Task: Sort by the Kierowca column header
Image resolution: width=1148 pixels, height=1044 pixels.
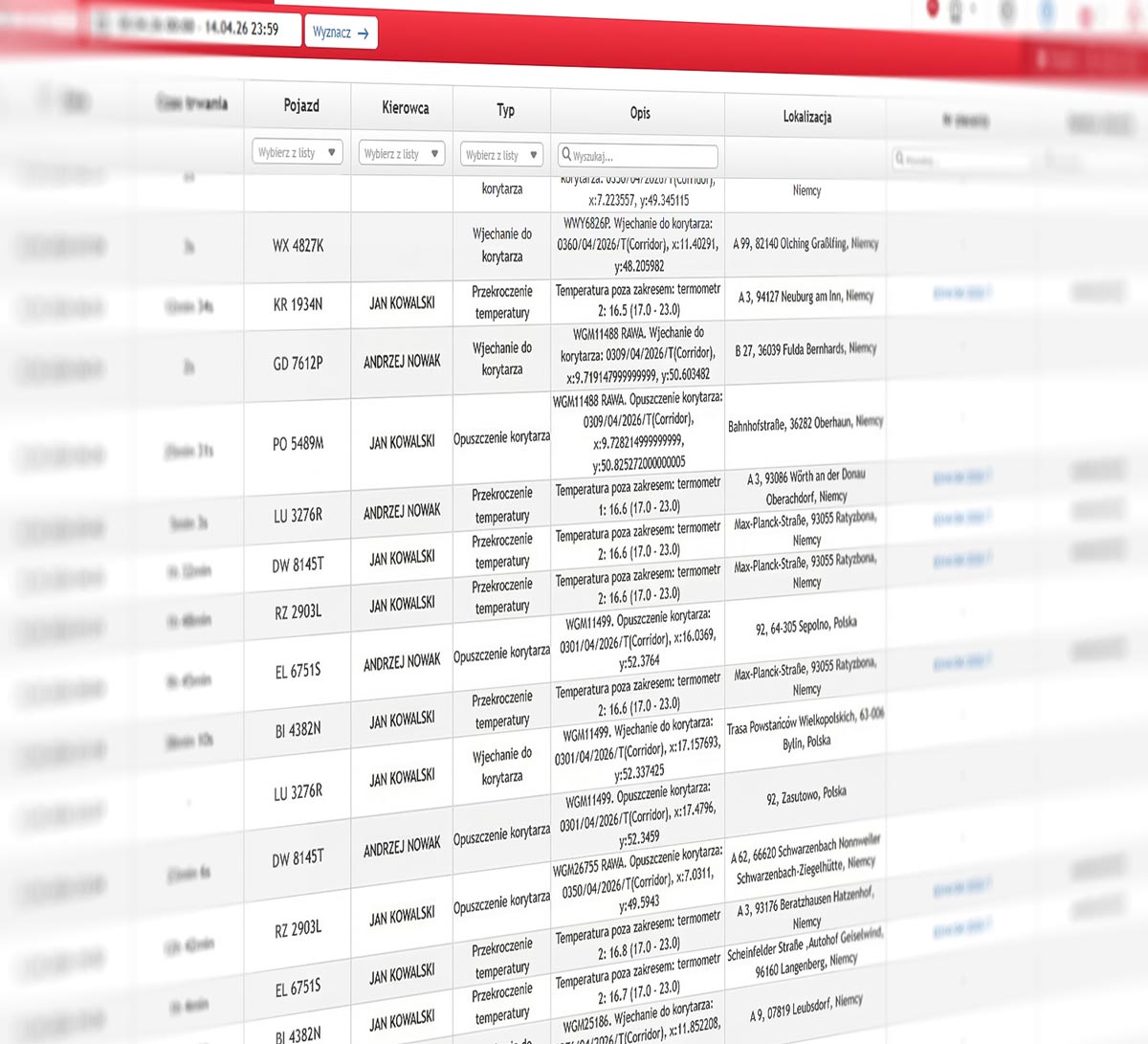Action: tap(405, 108)
